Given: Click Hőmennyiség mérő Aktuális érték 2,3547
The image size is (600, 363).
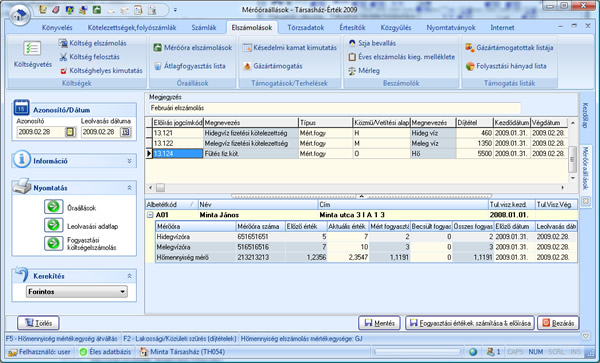Looking at the screenshot, I should tap(348, 257).
